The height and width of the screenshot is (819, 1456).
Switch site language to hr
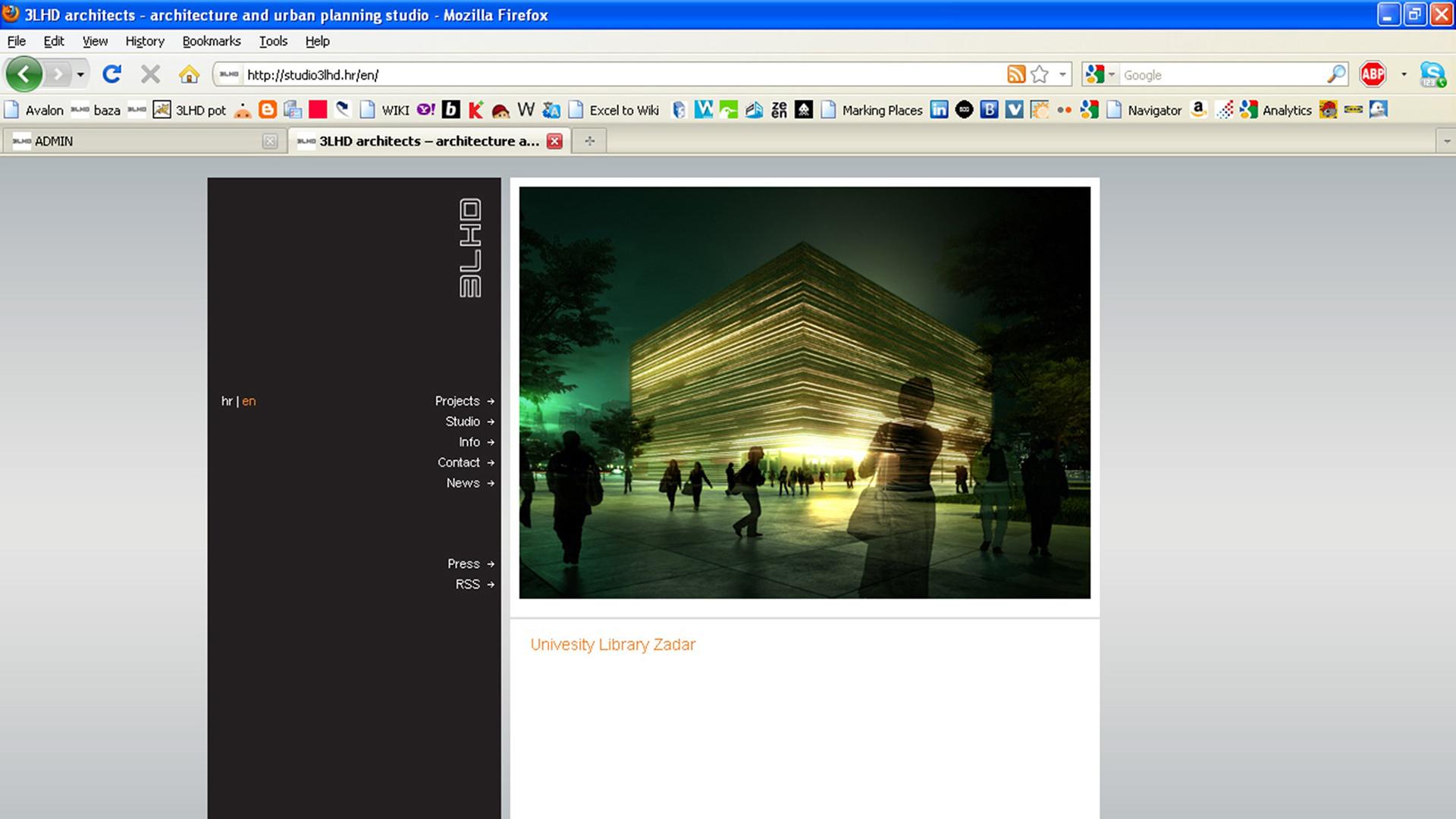pyautogui.click(x=226, y=401)
